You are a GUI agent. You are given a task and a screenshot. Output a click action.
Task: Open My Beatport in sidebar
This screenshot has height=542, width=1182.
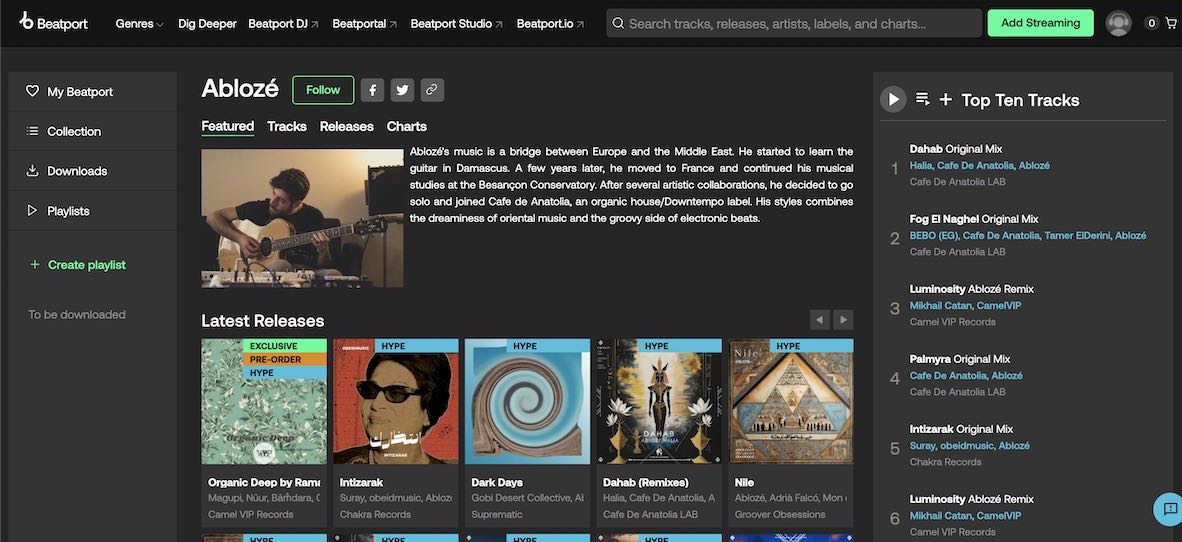tap(93, 91)
